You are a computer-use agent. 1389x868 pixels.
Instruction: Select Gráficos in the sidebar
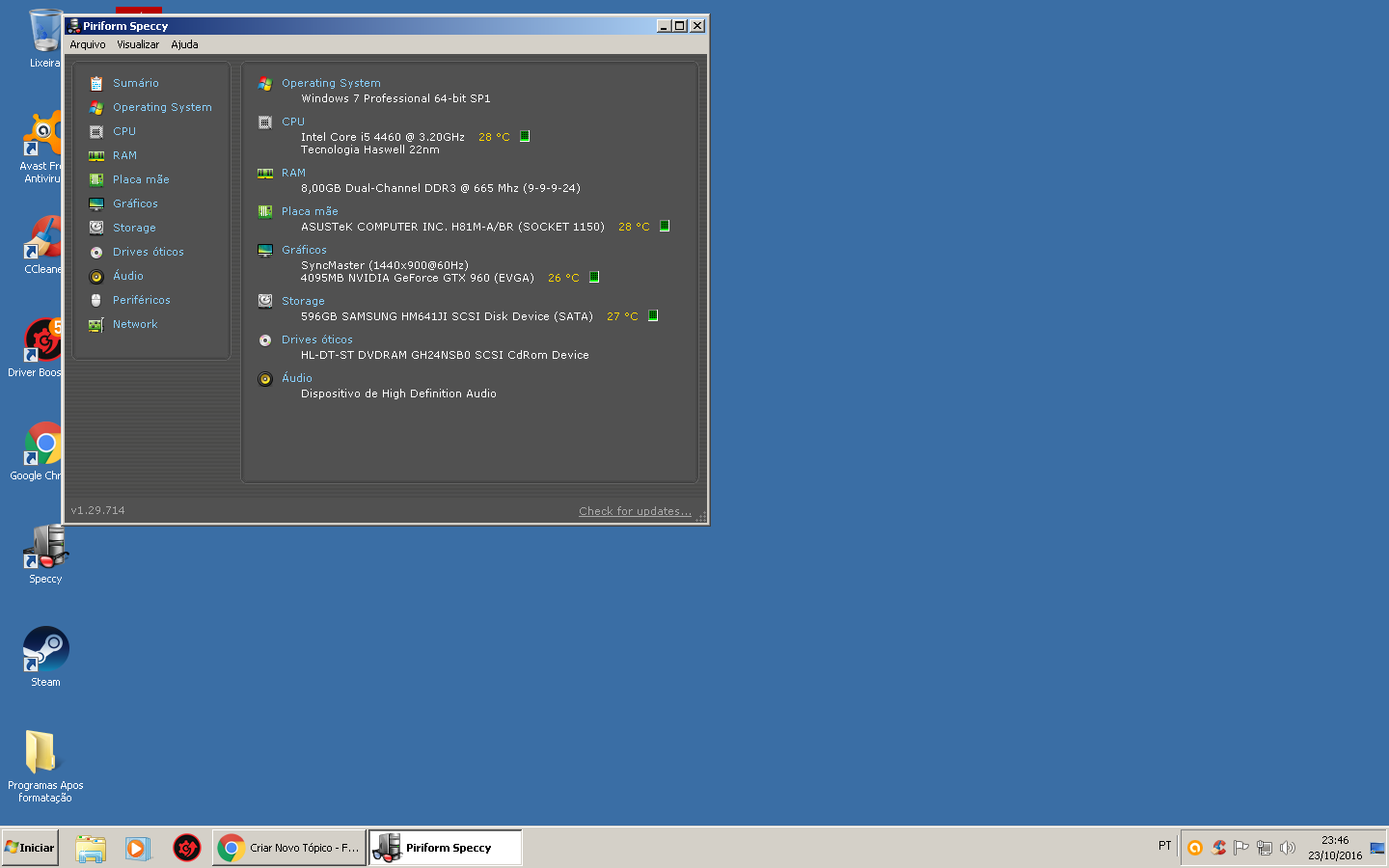pos(135,203)
